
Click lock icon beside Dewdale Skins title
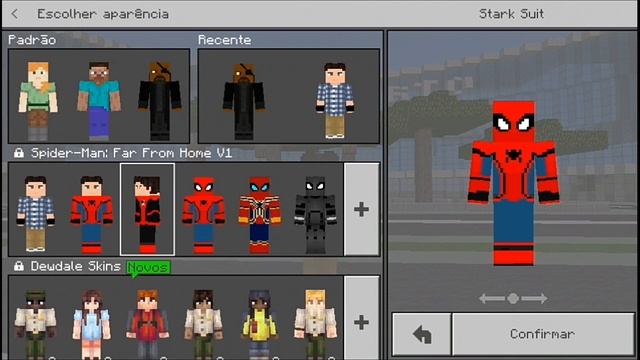[18, 267]
